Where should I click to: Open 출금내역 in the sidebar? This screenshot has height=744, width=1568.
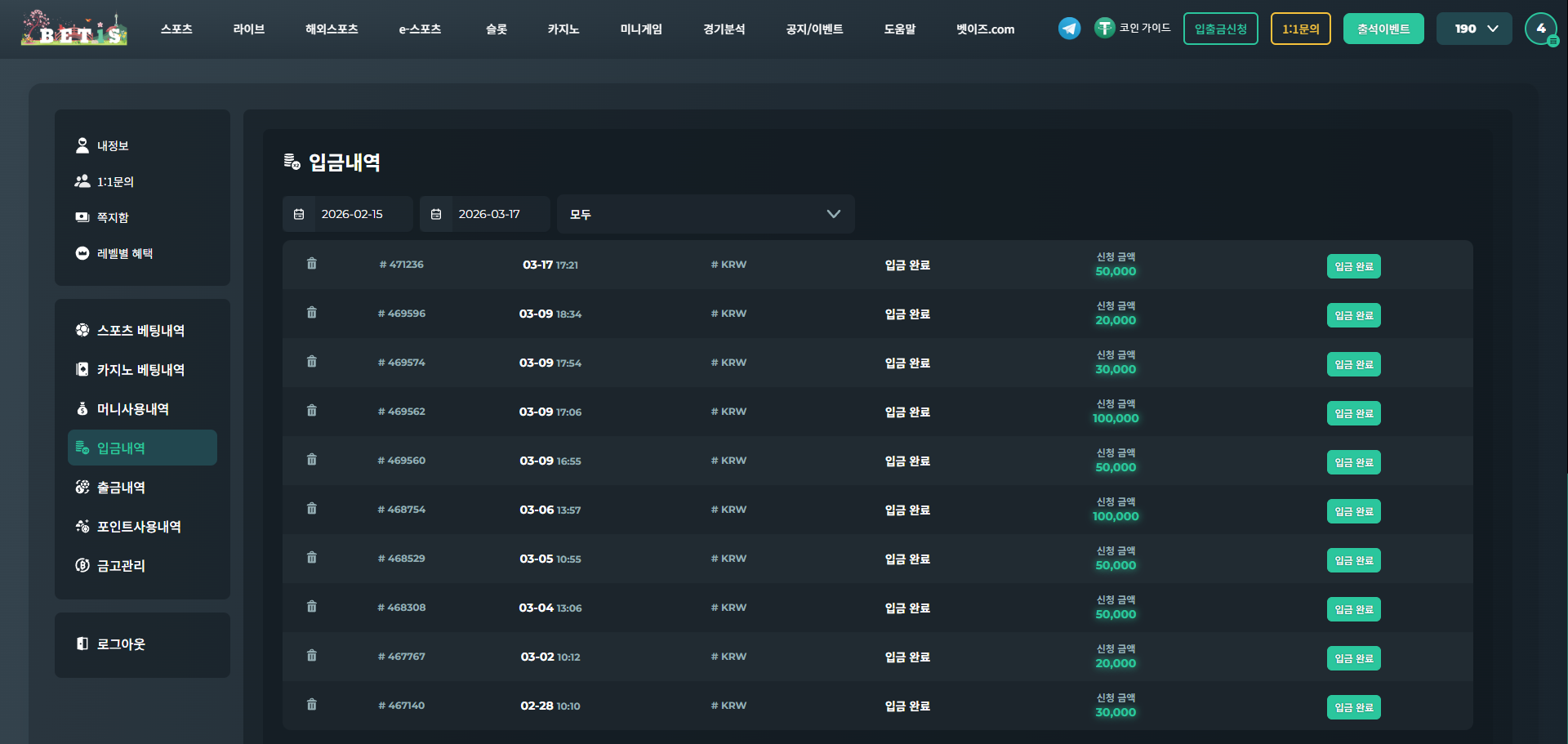pyautogui.click(x=121, y=488)
